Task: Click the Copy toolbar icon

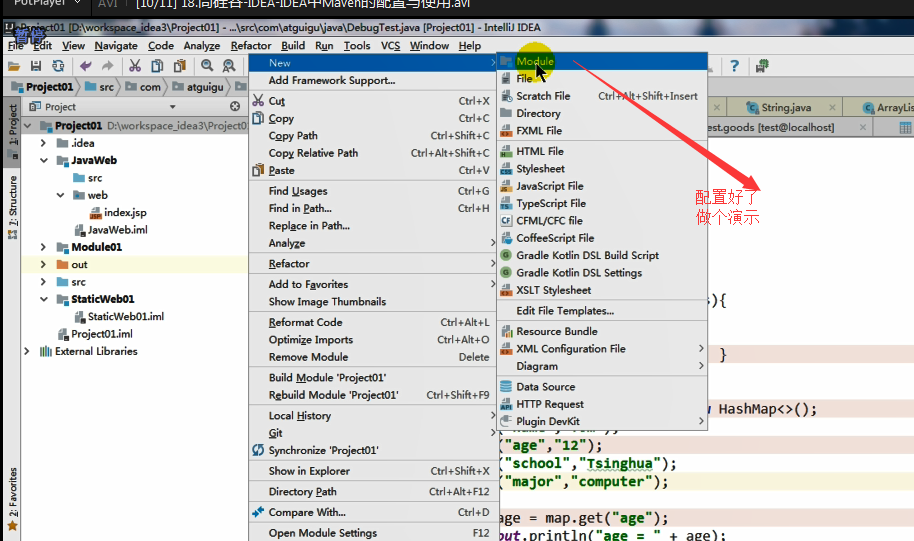Action: point(157,66)
